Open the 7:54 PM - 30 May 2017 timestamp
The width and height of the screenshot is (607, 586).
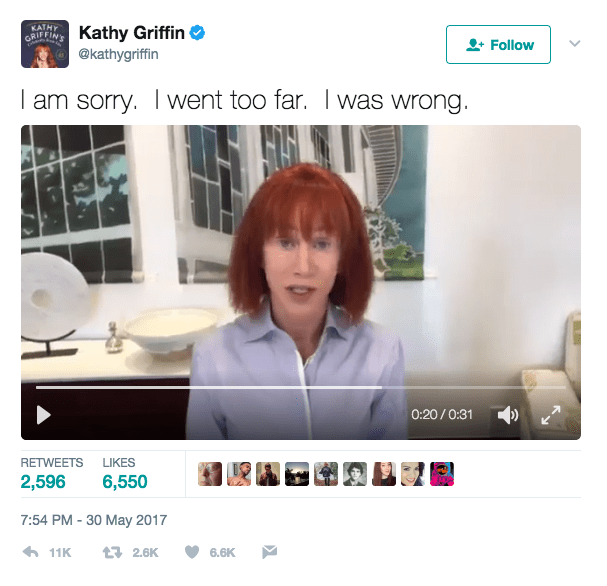click(x=94, y=520)
